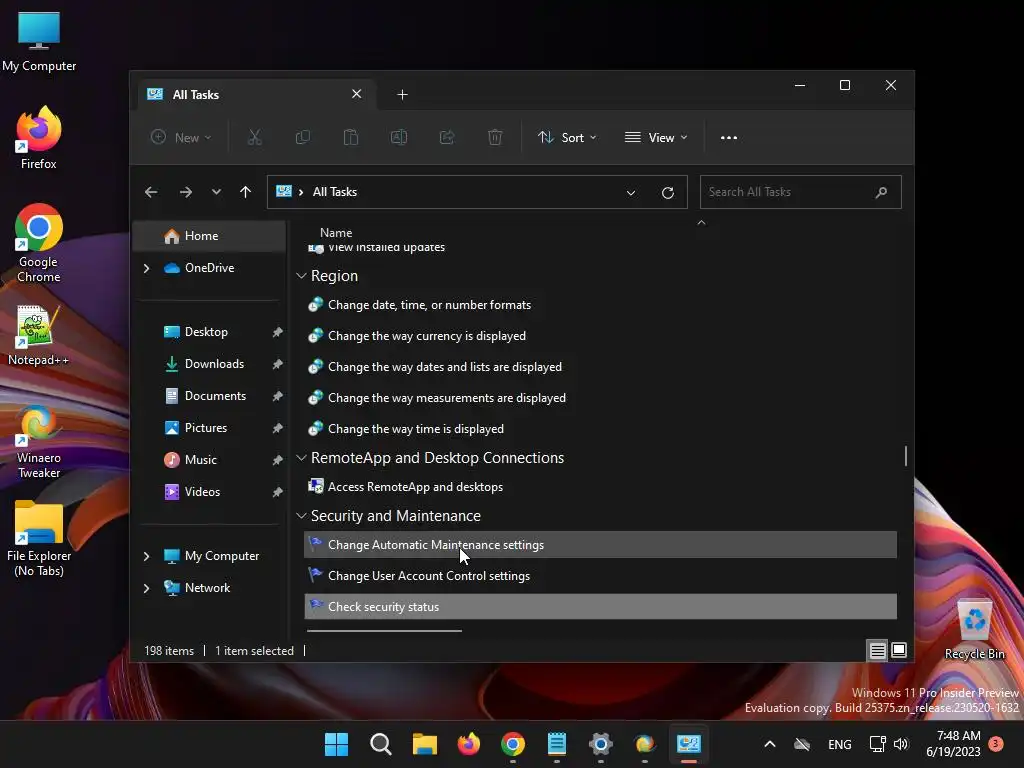
Task: Refresh the All Tasks folder
Action: pos(667,193)
